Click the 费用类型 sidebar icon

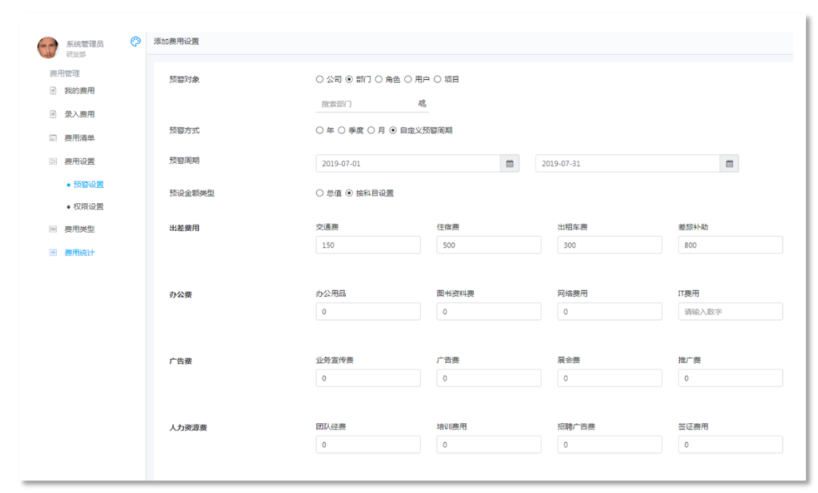(x=53, y=229)
